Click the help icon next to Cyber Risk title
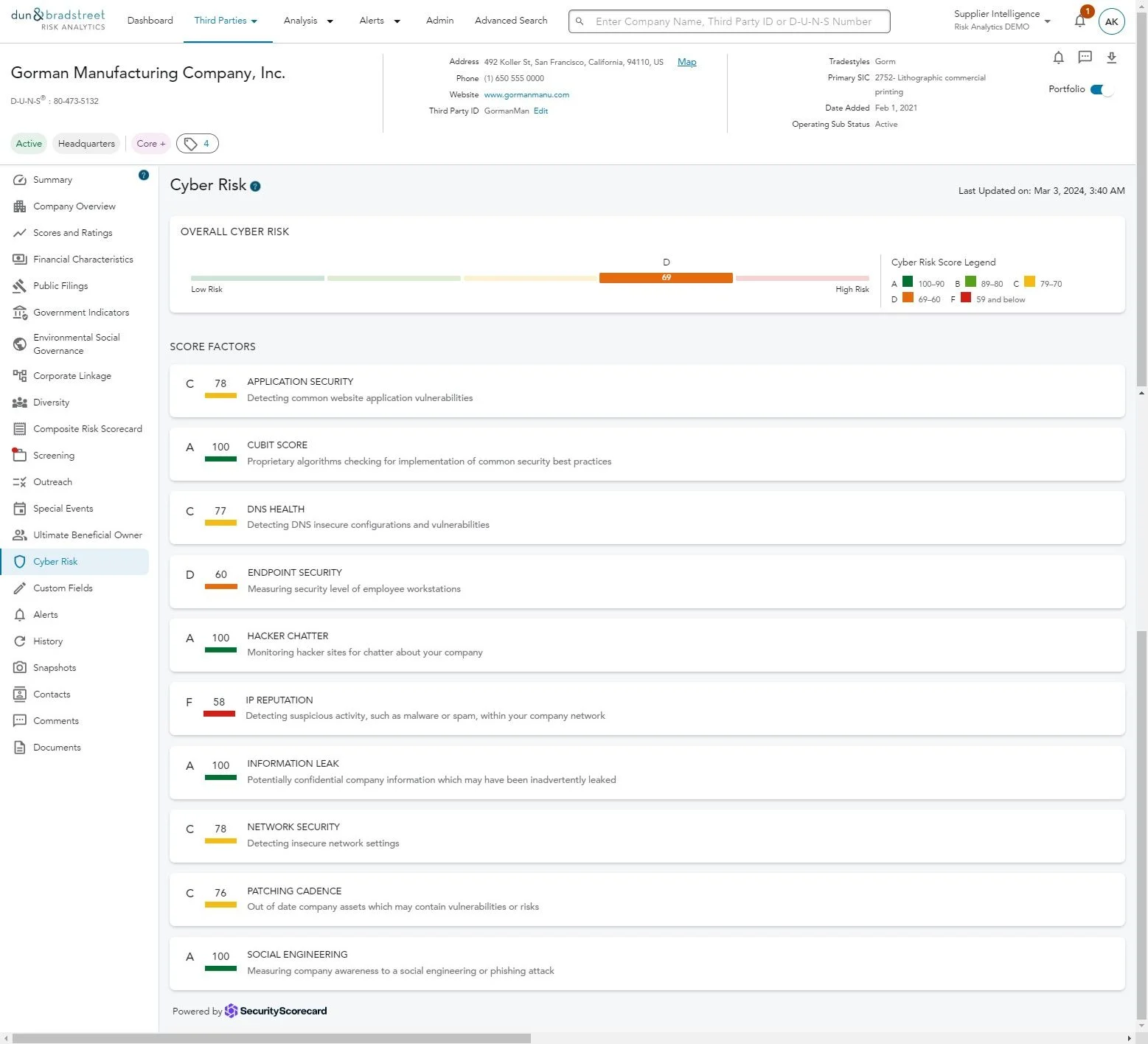This screenshot has height=1044, width=1148. pyautogui.click(x=256, y=187)
